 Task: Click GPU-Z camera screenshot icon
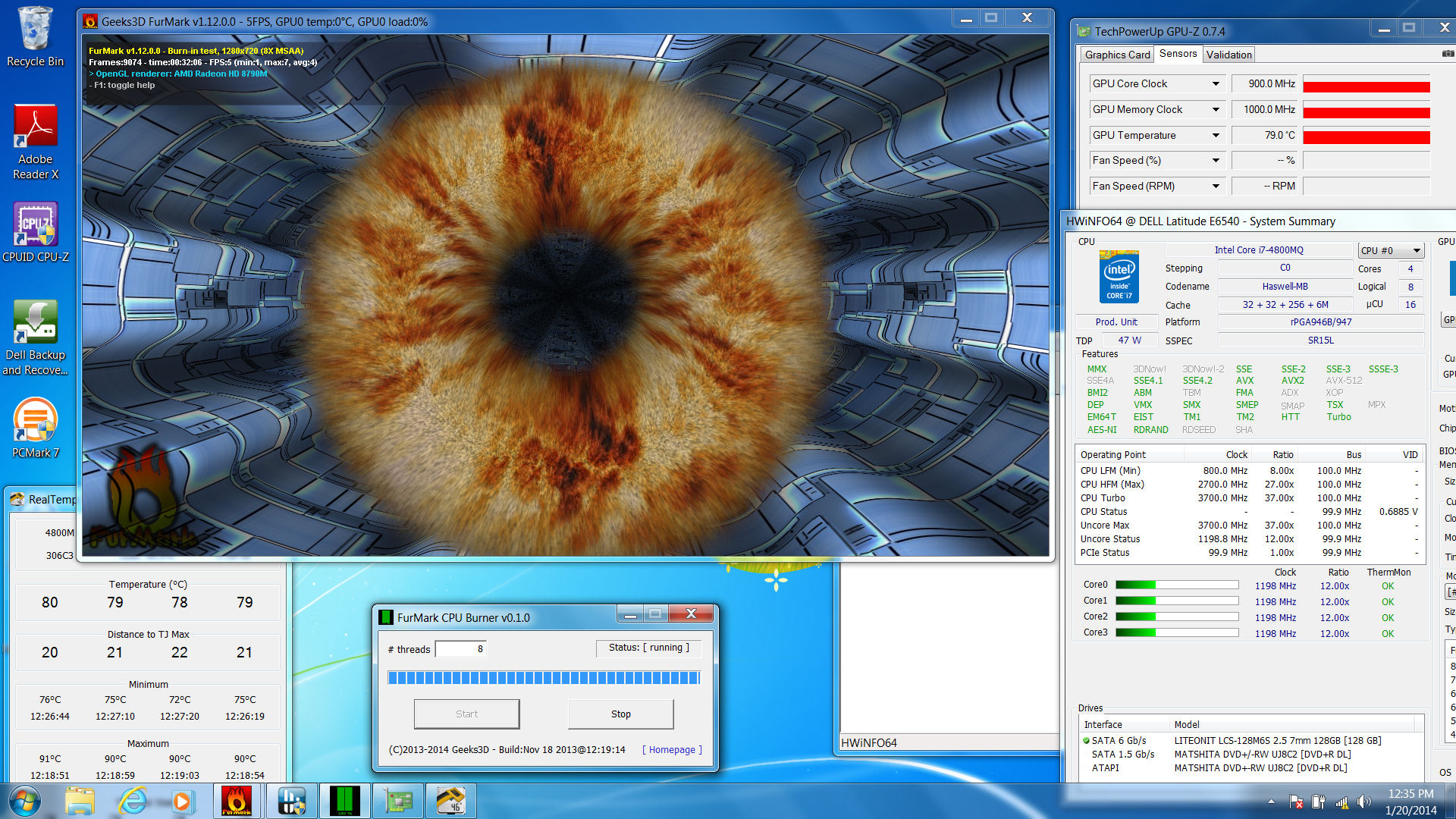tap(1447, 54)
